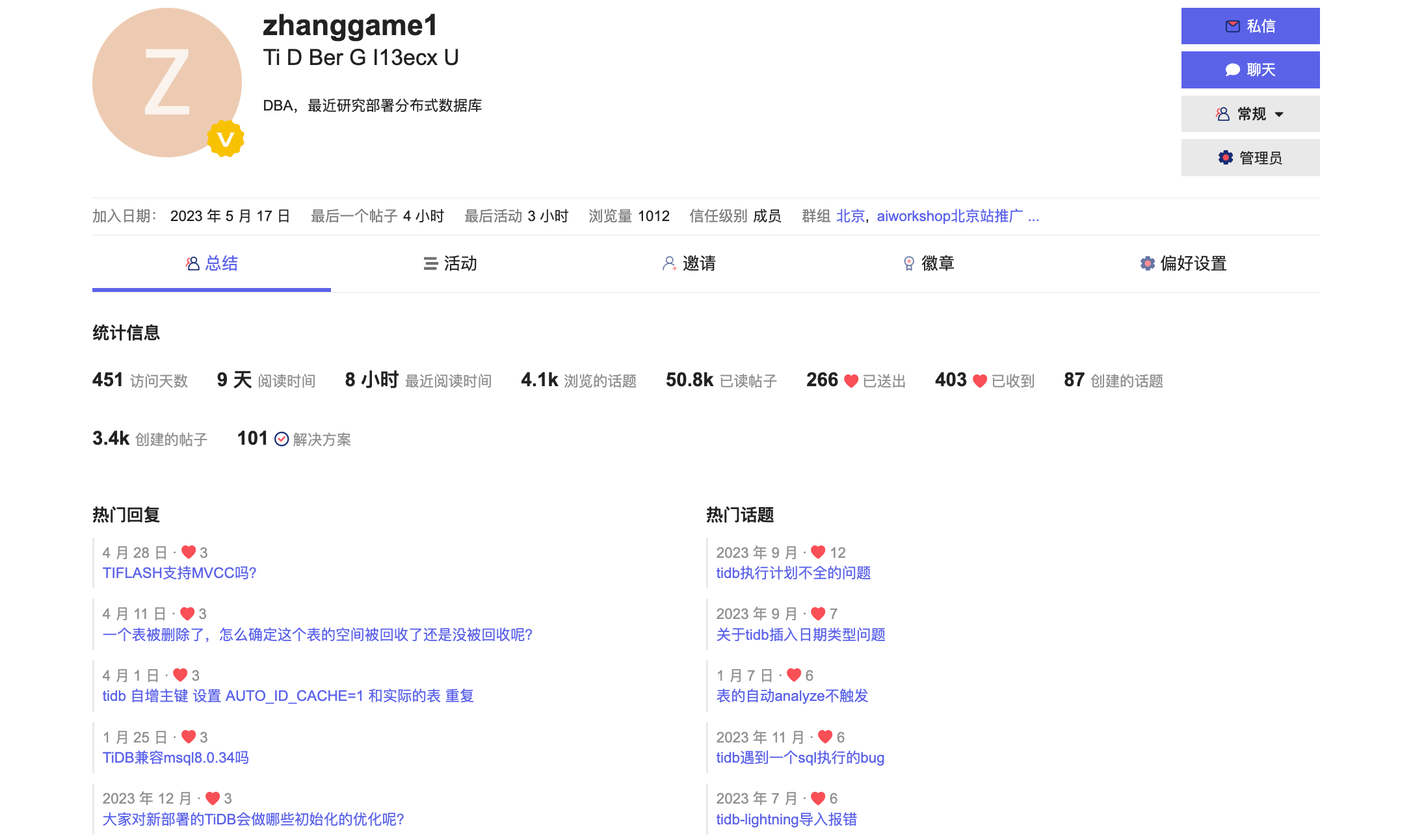Click the zhanggame1 avatar circle
Viewport: 1411px width, 840px height.
[x=166, y=82]
